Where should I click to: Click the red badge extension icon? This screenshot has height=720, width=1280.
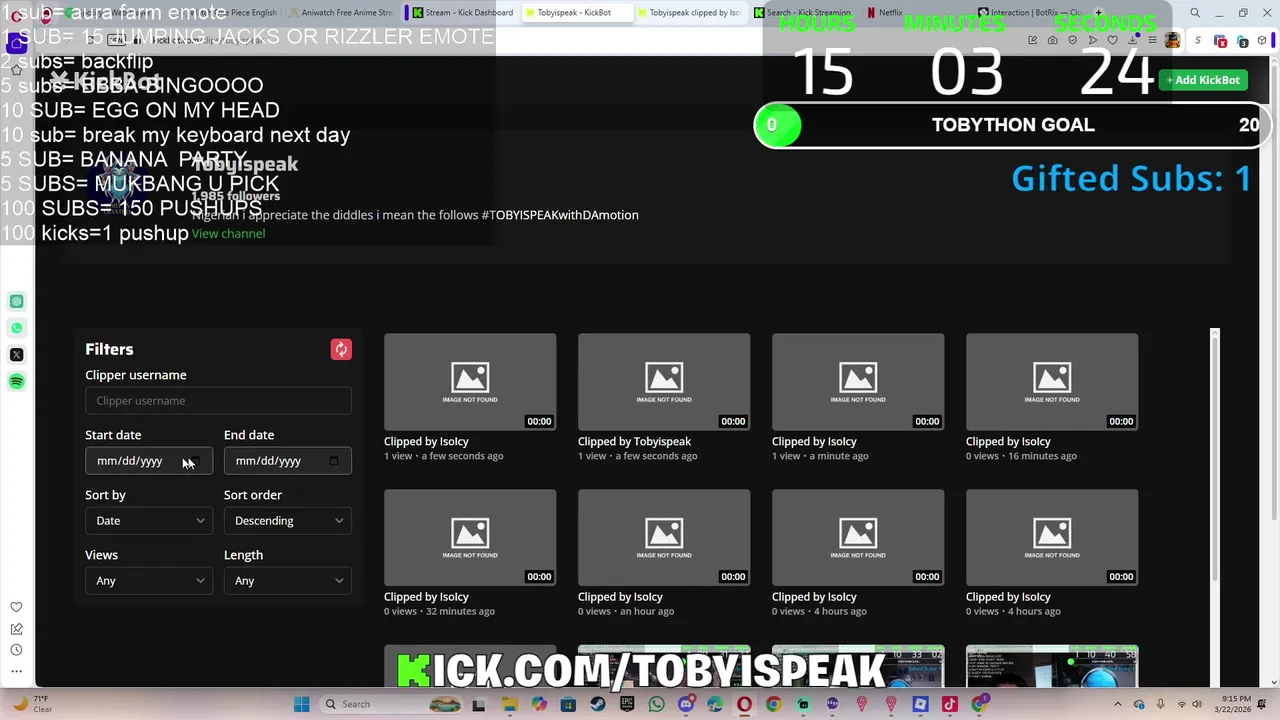pos(1221,41)
